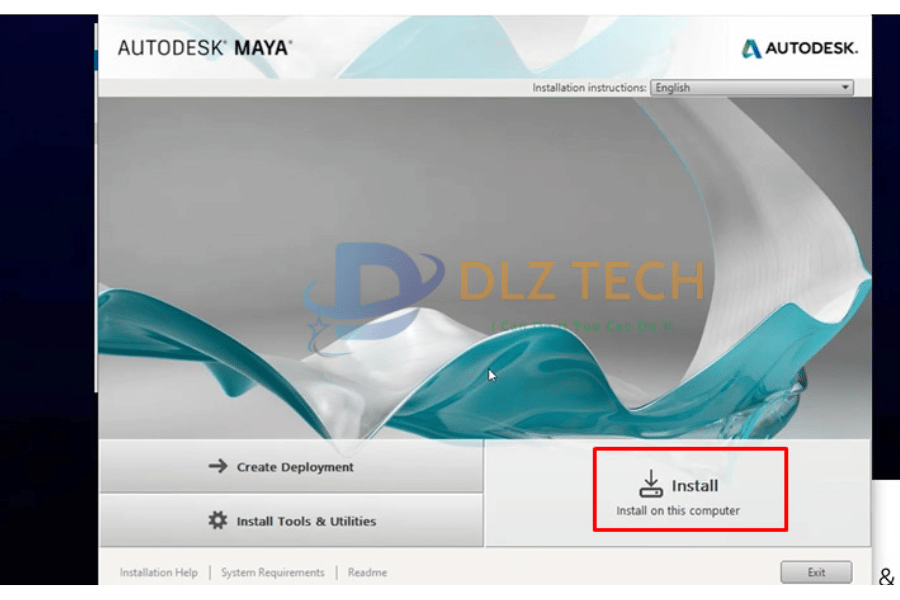Click the AUTODESK wordmark at top right

pos(811,48)
